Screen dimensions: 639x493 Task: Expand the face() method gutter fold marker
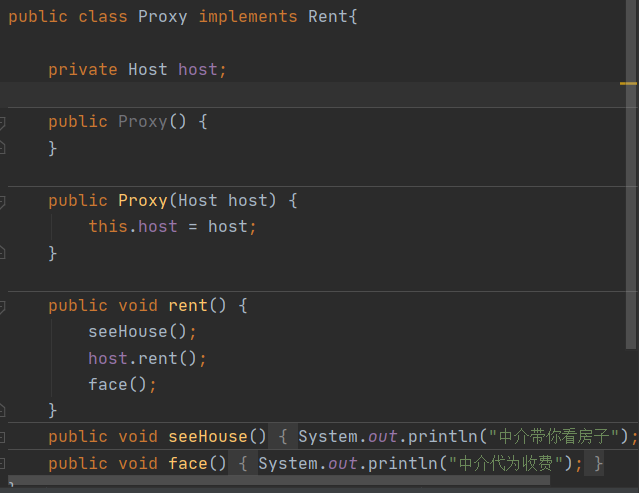[x=2, y=464]
